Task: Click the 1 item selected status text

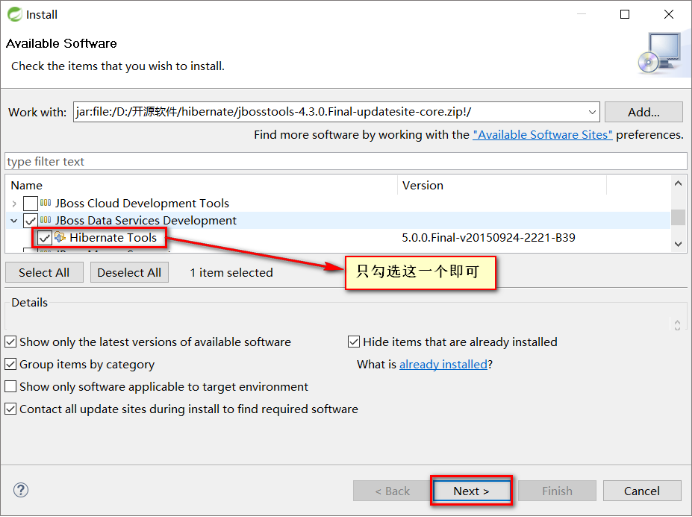Action: (x=231, y=272)
